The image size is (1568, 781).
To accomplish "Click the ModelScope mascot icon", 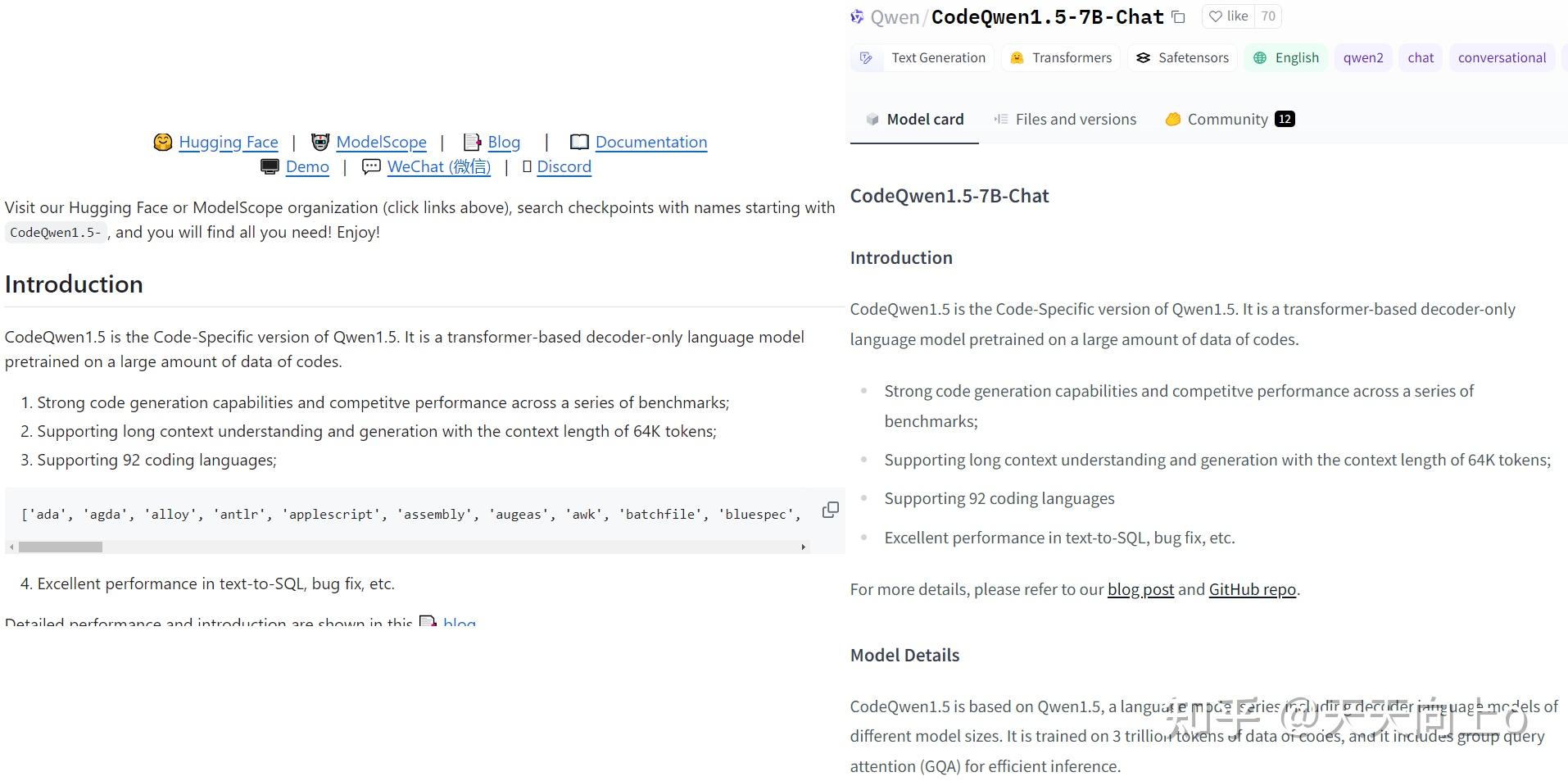I will pyautogui.click(x=320, y=142).
